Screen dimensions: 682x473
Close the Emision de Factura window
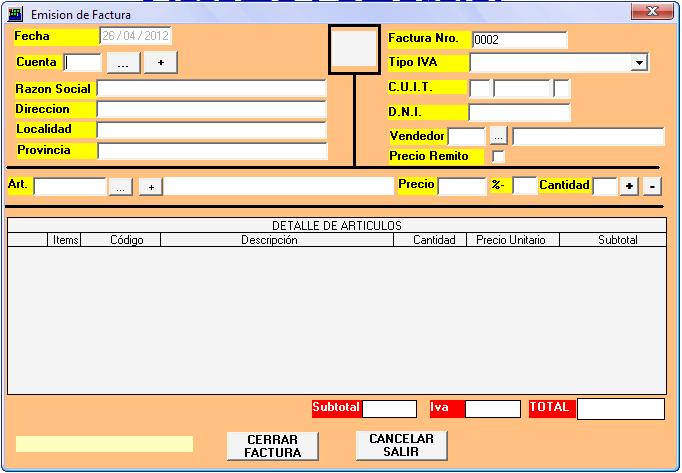click(x=653, y=13)
